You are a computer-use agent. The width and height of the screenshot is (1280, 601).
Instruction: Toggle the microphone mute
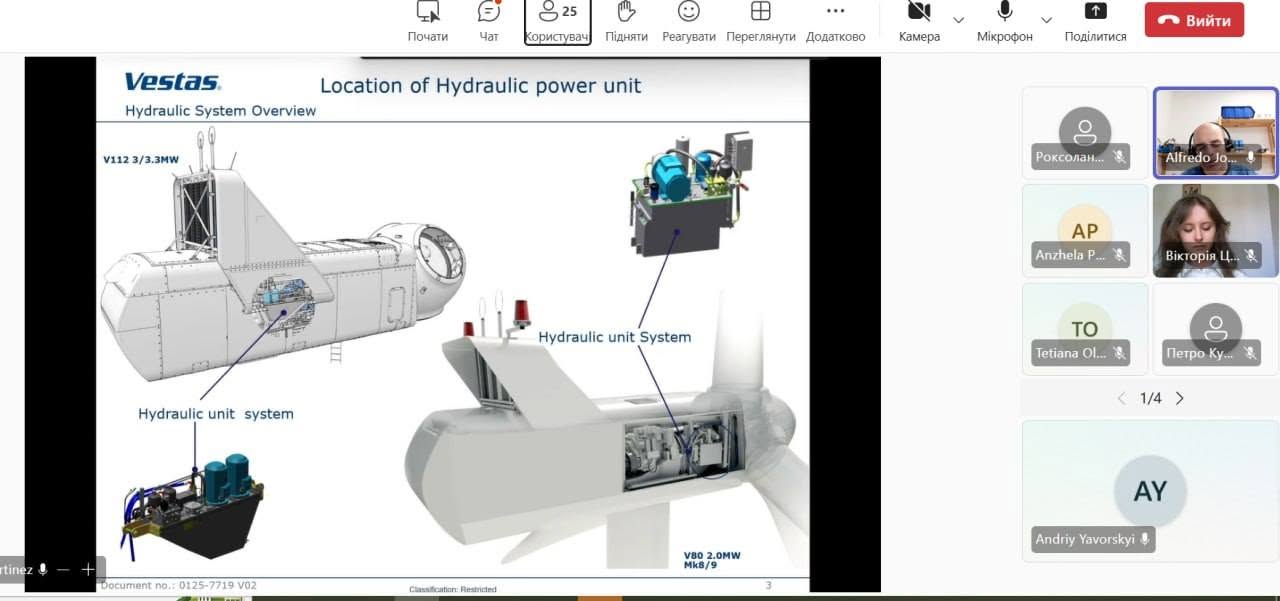coord(1005,22)
